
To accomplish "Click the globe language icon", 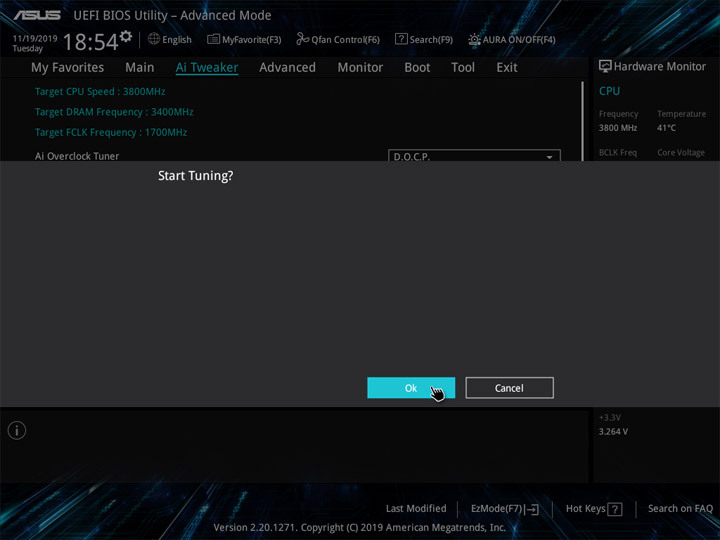I will click(x=154, y=39).
